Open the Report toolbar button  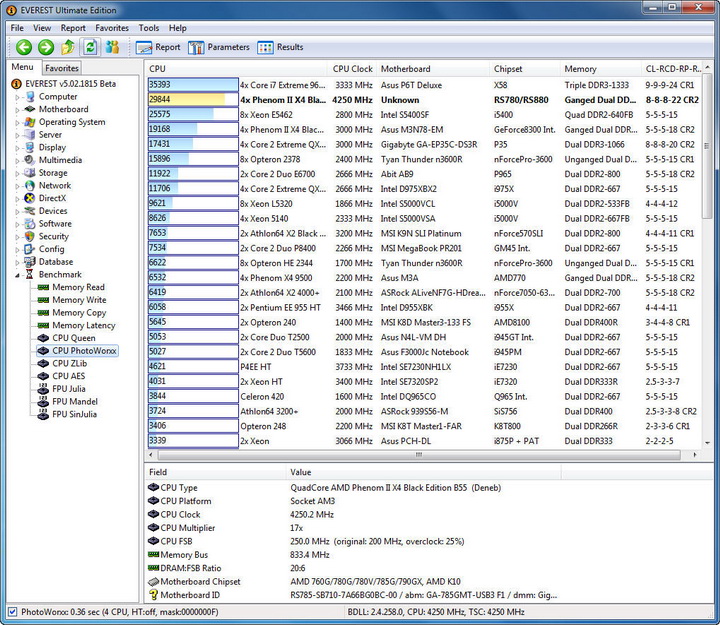158,47
